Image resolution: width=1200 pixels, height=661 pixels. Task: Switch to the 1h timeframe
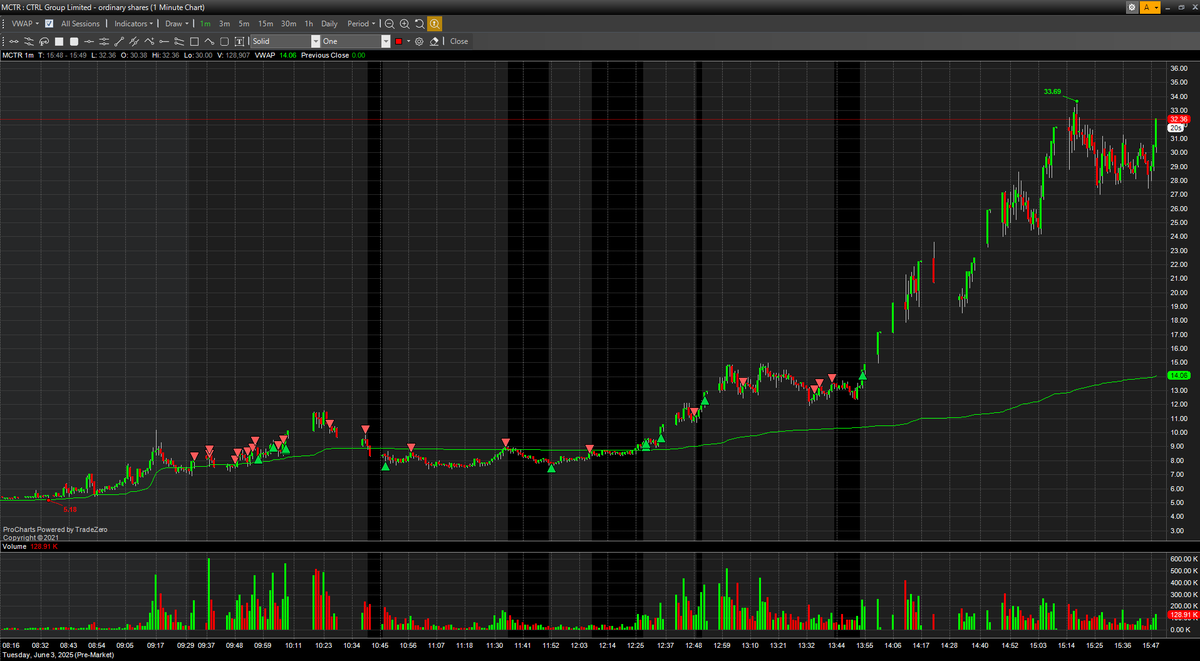[x=308, y=23]
